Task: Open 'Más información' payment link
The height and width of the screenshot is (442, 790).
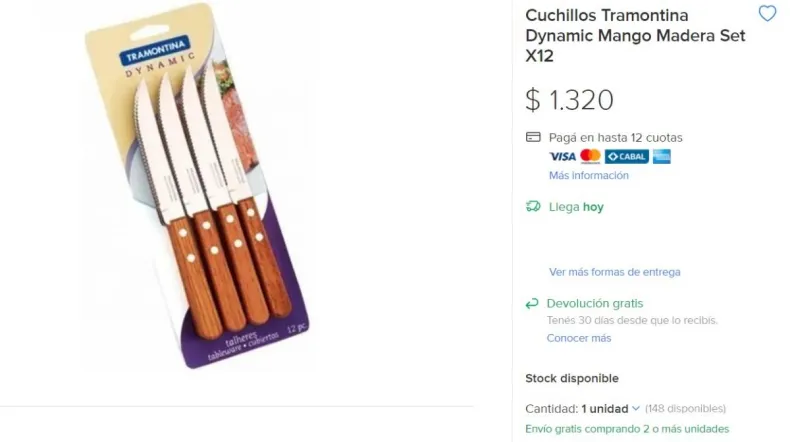Action: click(588, 175)
